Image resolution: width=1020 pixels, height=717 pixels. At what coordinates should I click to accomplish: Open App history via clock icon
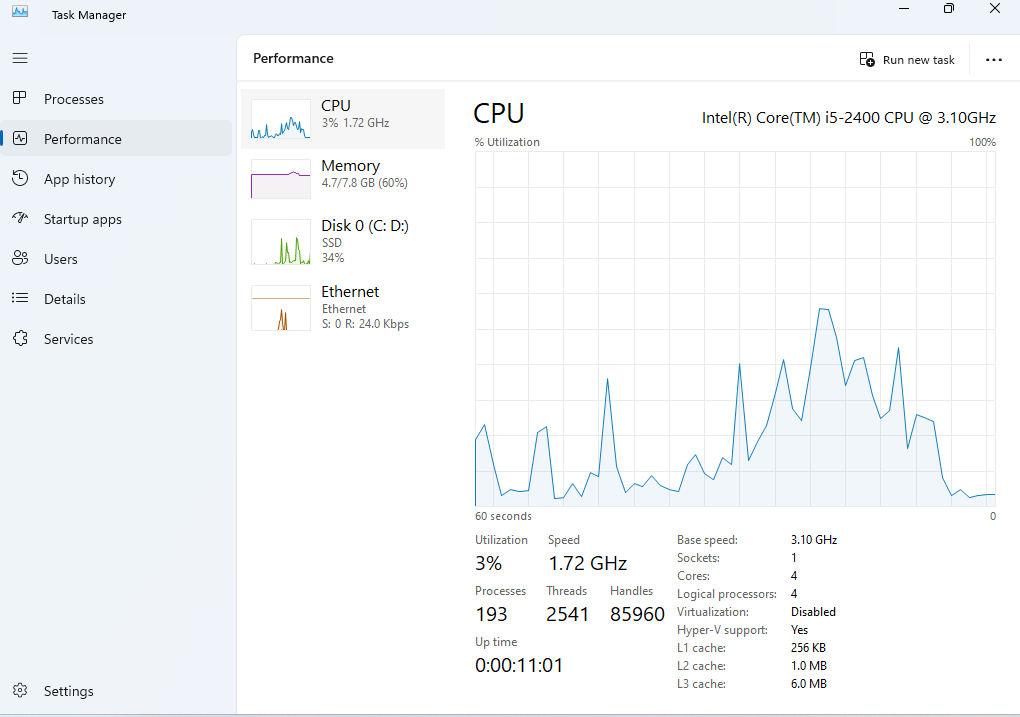(20, 179)
